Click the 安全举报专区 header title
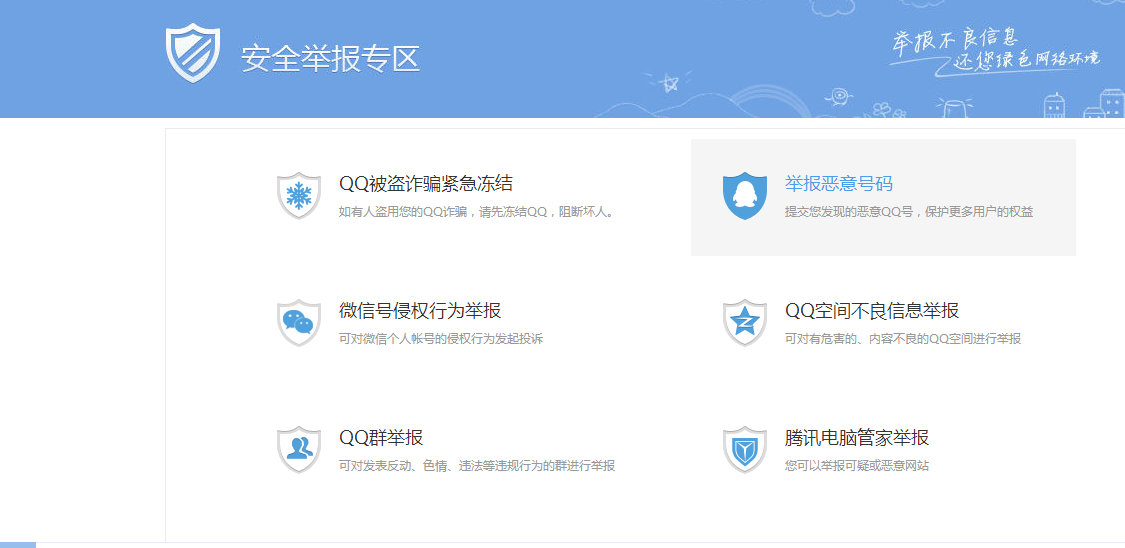Viewport: 1125px width, 548px height. (330, 58)
